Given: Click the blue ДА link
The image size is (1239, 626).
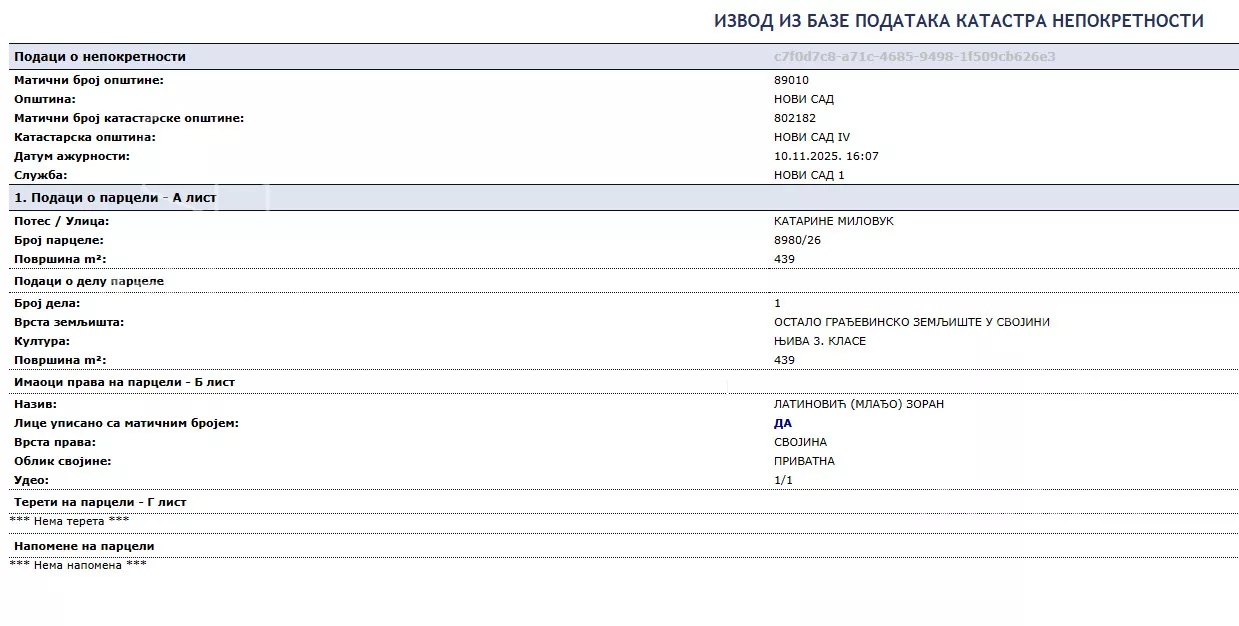Looking at the screenshot, I should 782,423.
